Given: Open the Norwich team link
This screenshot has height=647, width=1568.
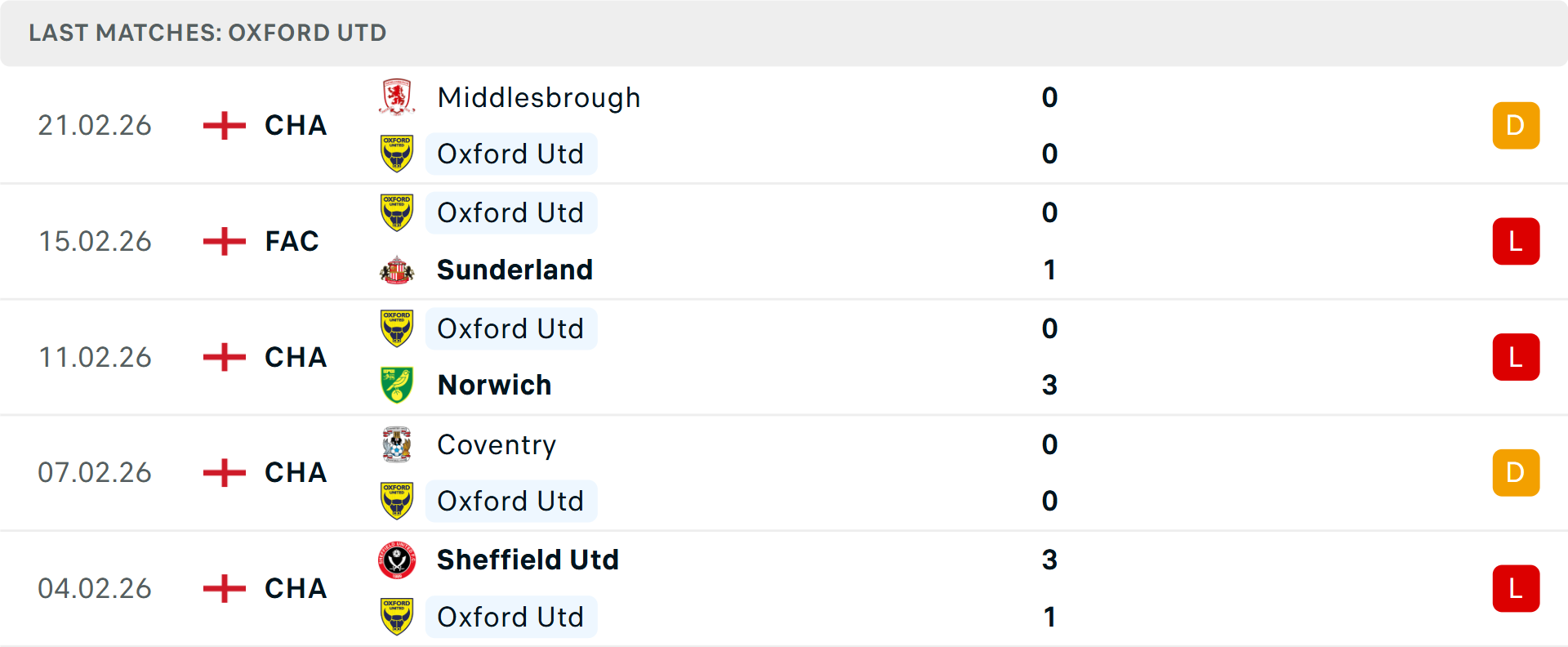Looking at the screenshot, I should [494, 385].
